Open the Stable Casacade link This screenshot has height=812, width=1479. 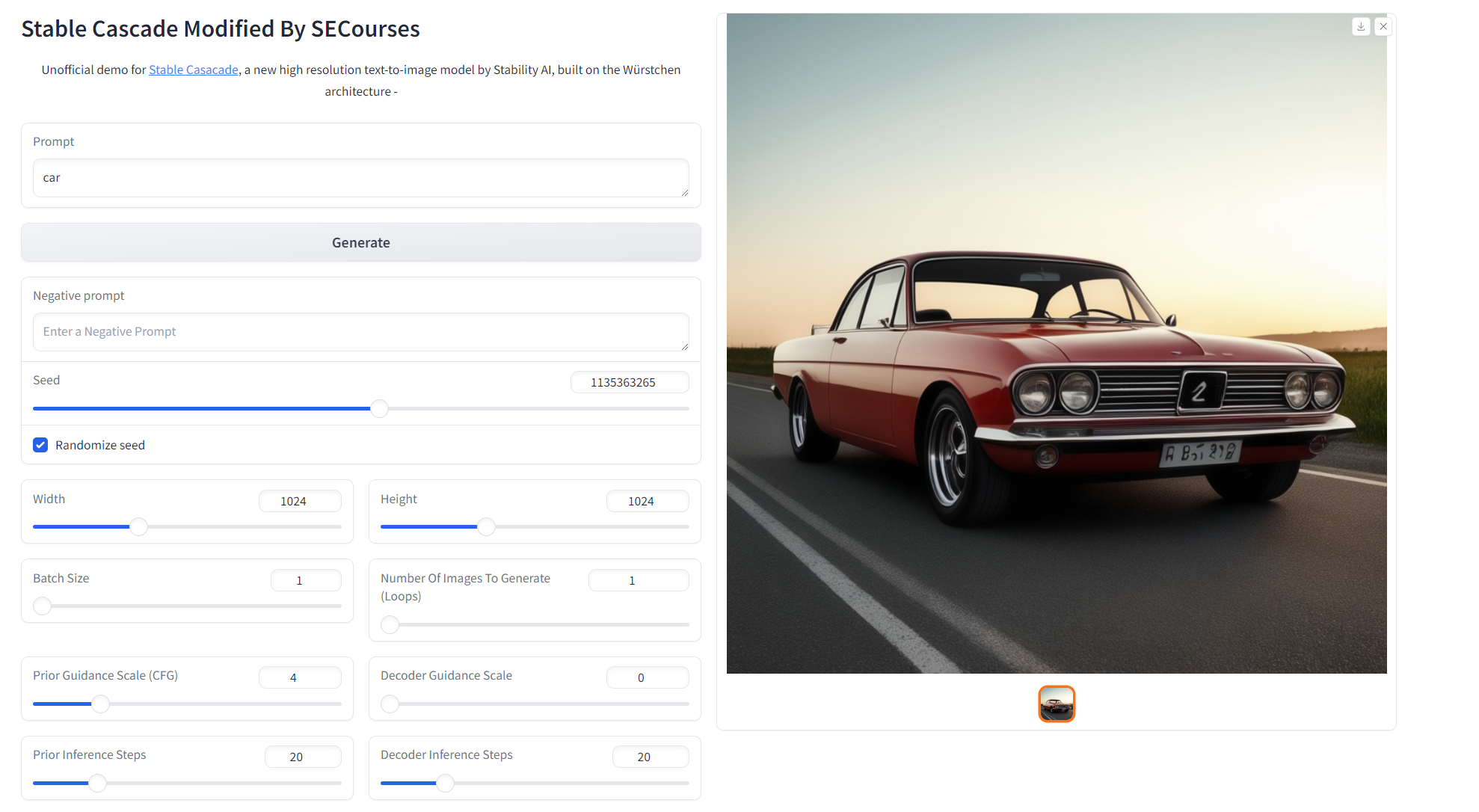click(x=193, y=70)
